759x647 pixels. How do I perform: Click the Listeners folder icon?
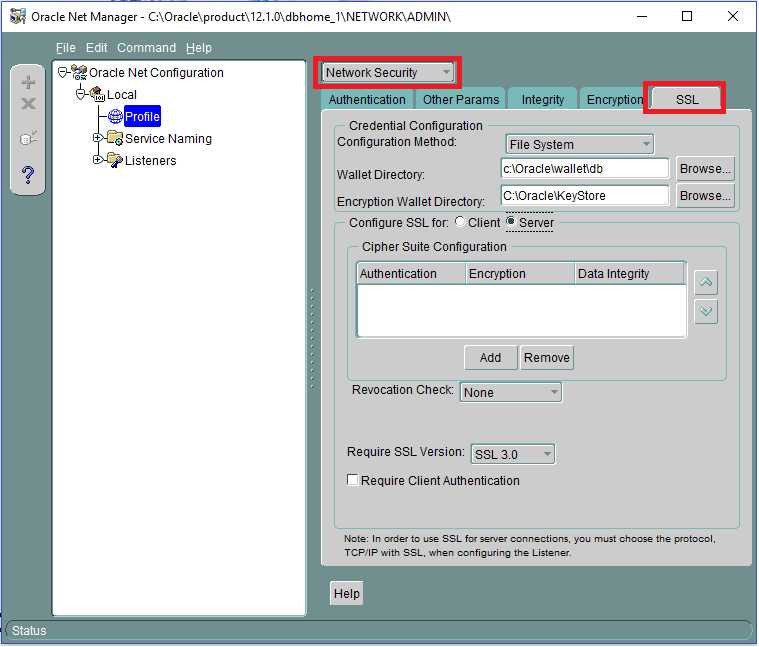[115, 160]
